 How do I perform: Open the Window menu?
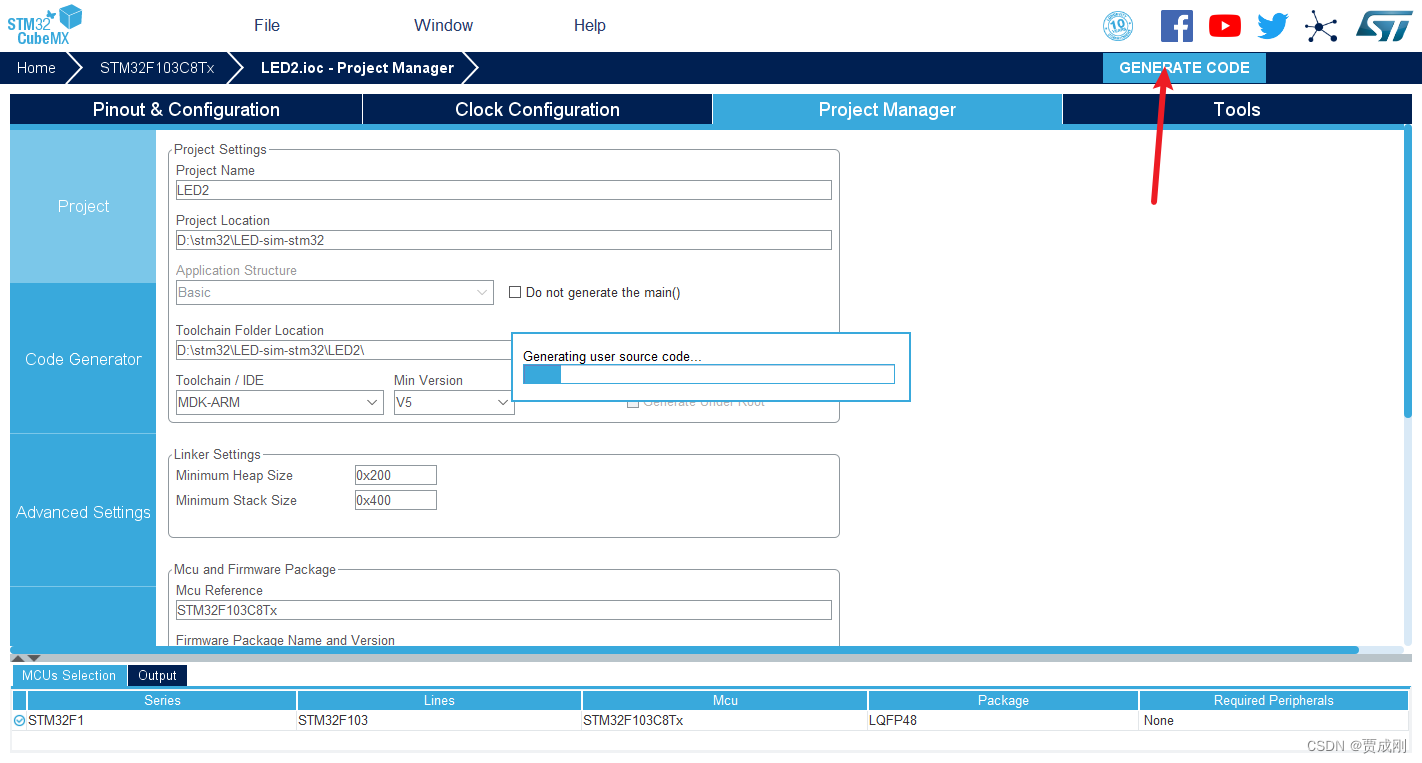(x=444, y=26)
